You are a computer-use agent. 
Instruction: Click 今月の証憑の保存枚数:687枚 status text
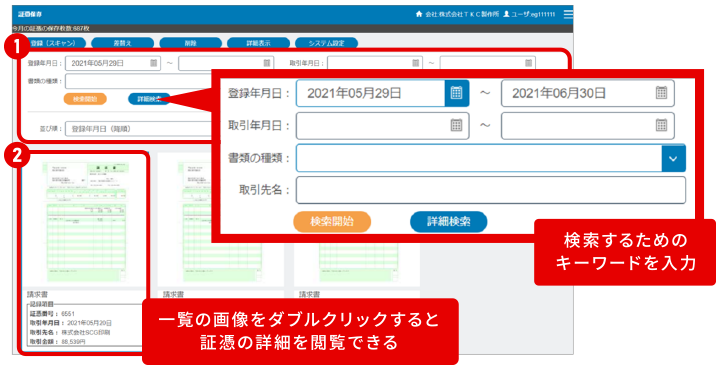[x=51, y=28]
